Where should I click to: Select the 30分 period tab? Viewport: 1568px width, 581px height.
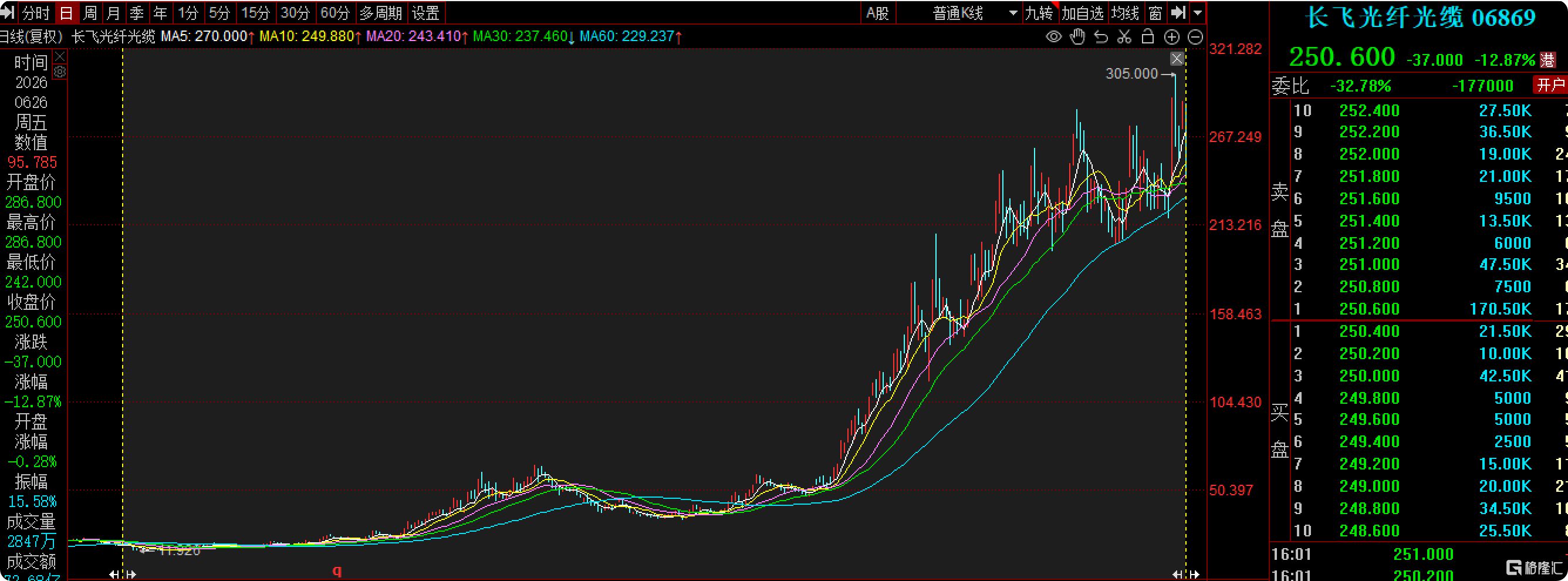click(x=296, y=13)
